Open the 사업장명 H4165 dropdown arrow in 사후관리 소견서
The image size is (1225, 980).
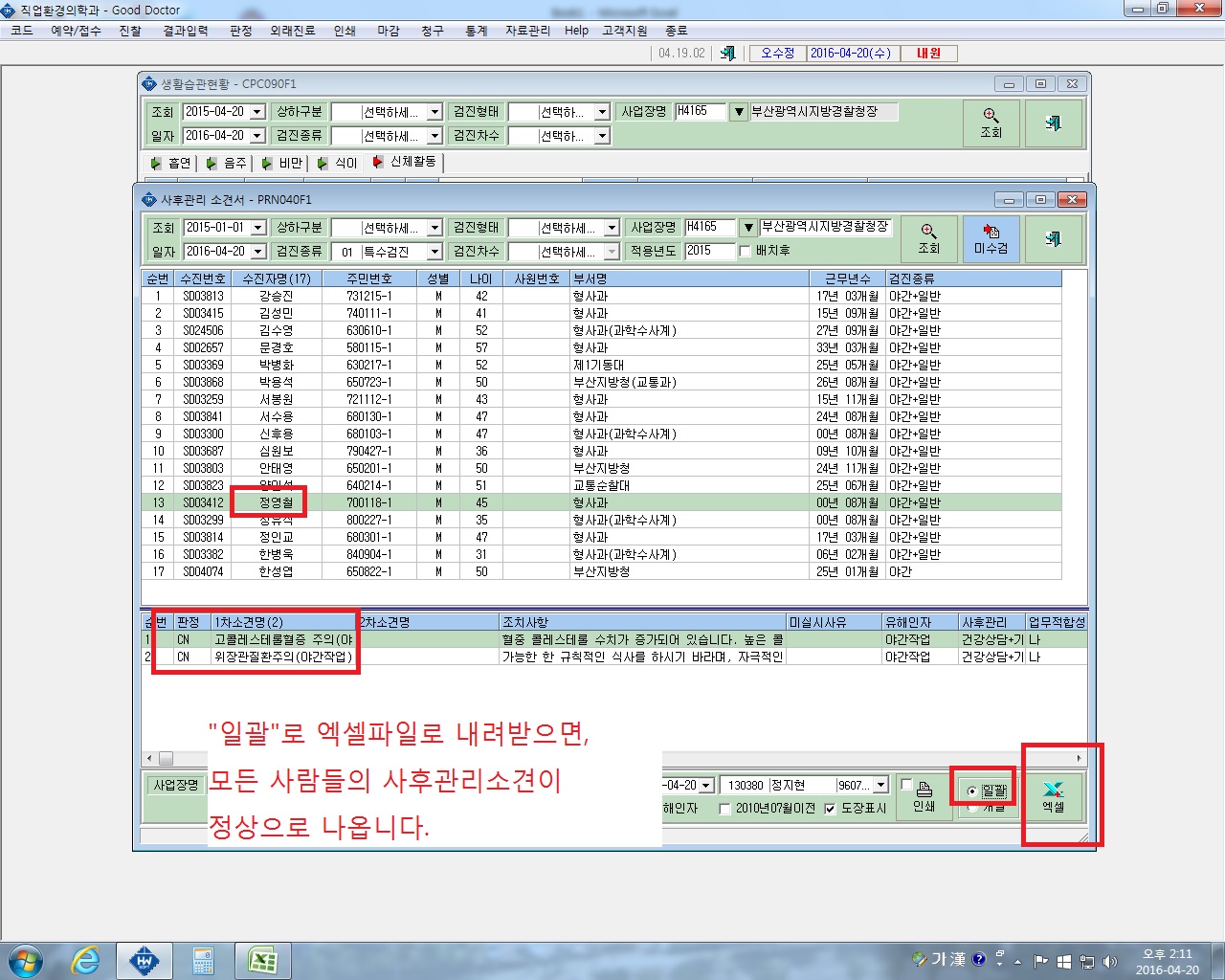click(x=748, y=228)
